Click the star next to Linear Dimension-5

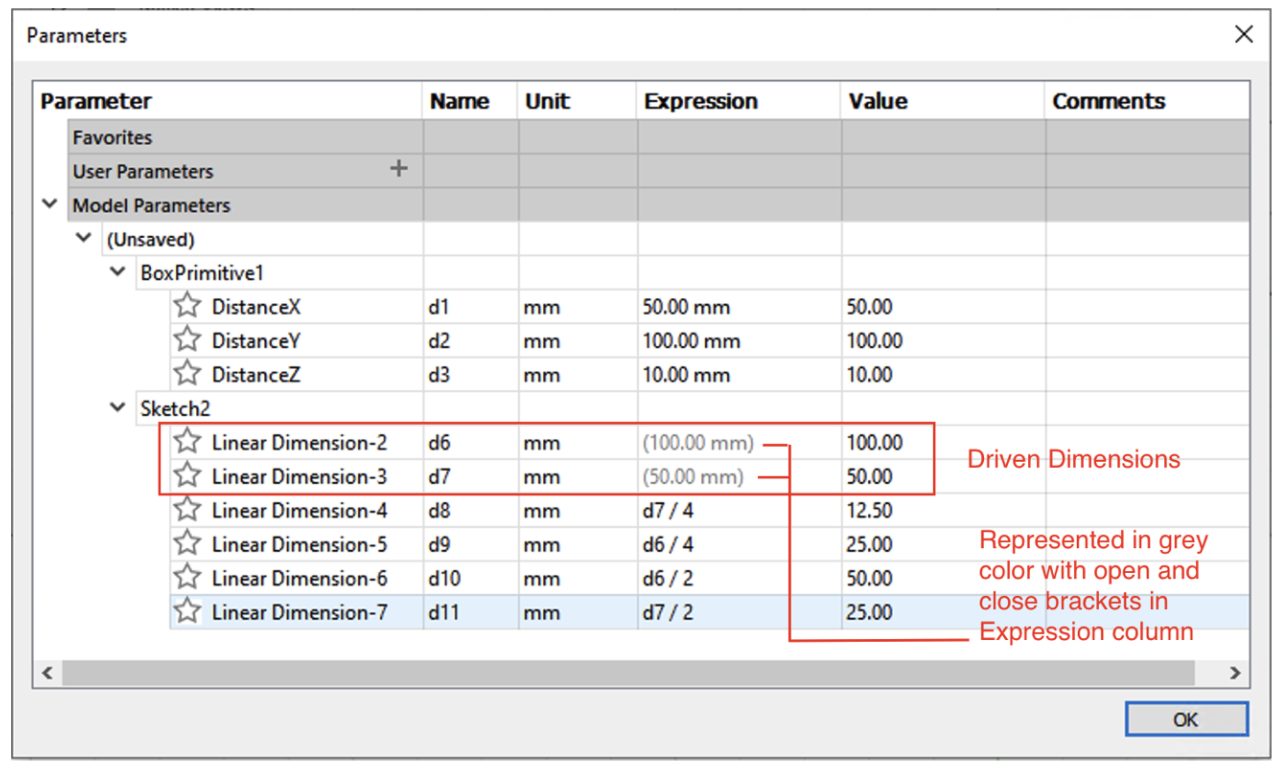click(187, 545)
